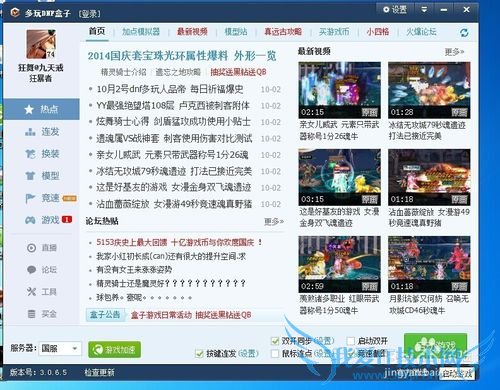Open 买金 in the sidebar
Viewport: 500px width, 390px height.
(x=42, y=314)
